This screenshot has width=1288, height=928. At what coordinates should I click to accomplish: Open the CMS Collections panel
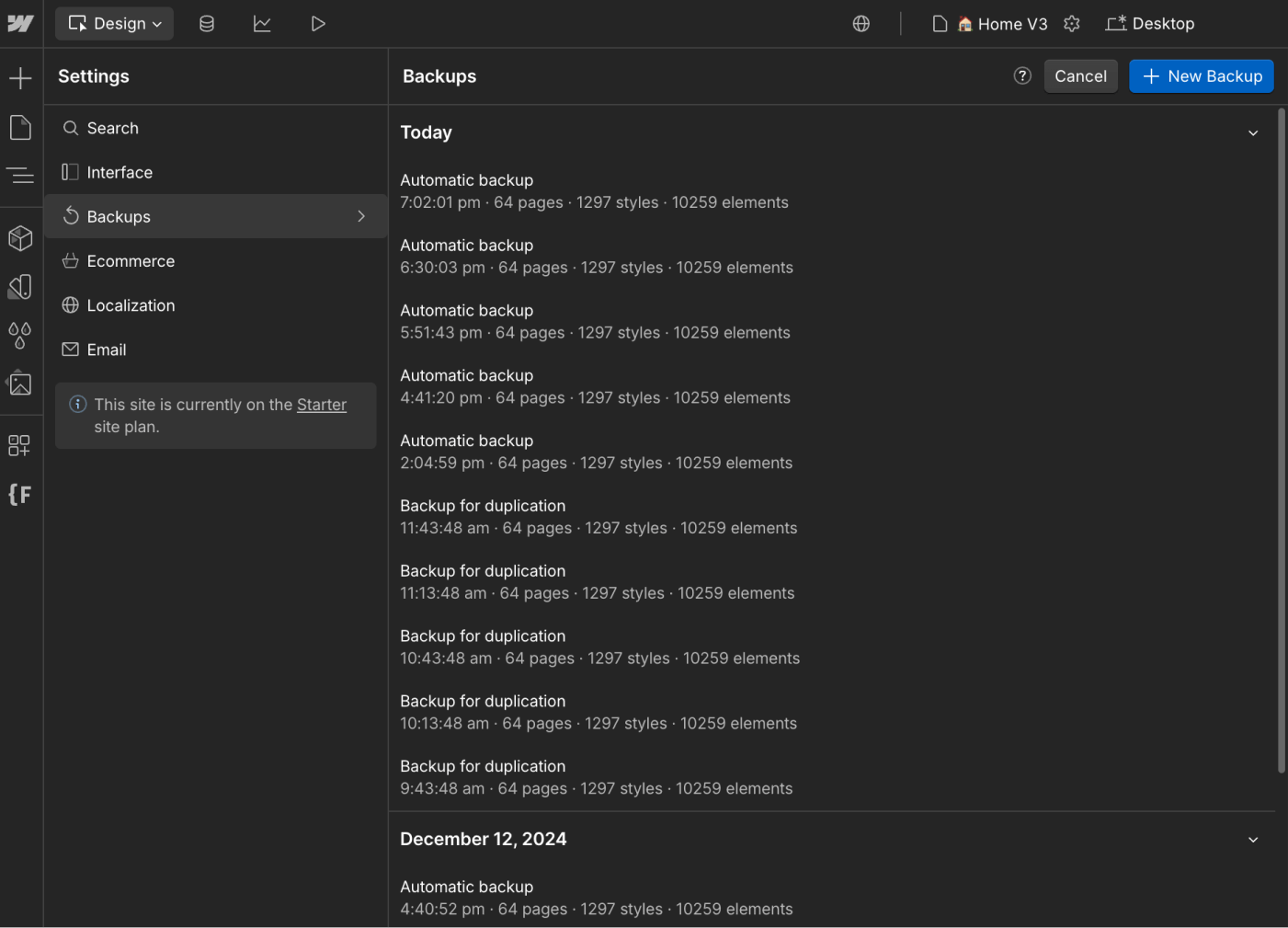pyautogui.click(x=207, y=23)
